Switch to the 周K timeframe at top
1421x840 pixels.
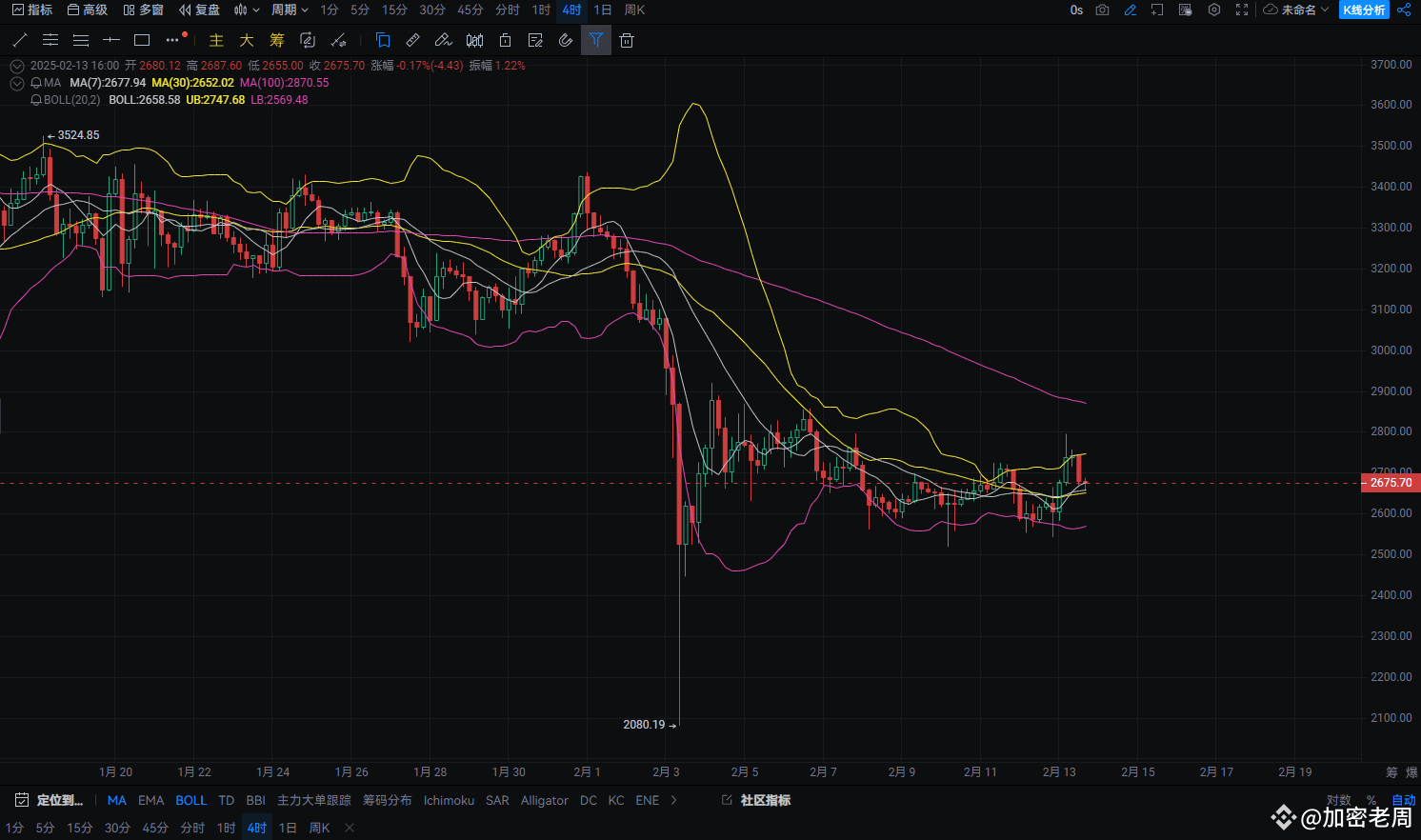click(x=635, y=10)
